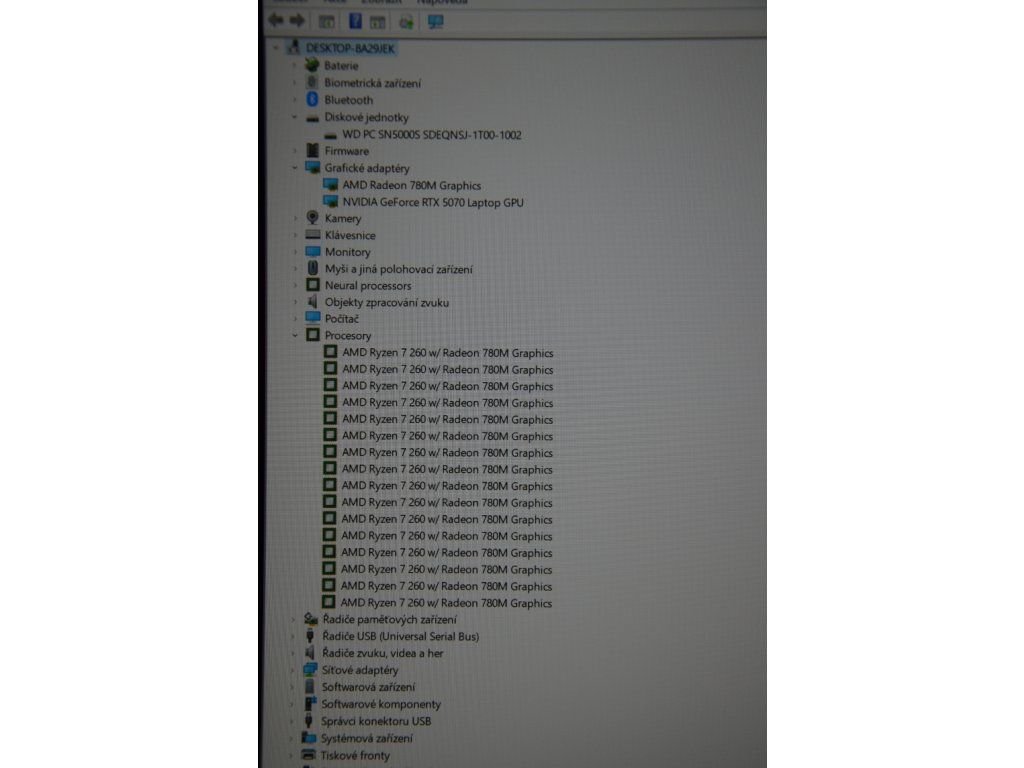
Task: Click the 'Řadiče zvuku, videa a her' label
Action: click(x=383, y=653)
